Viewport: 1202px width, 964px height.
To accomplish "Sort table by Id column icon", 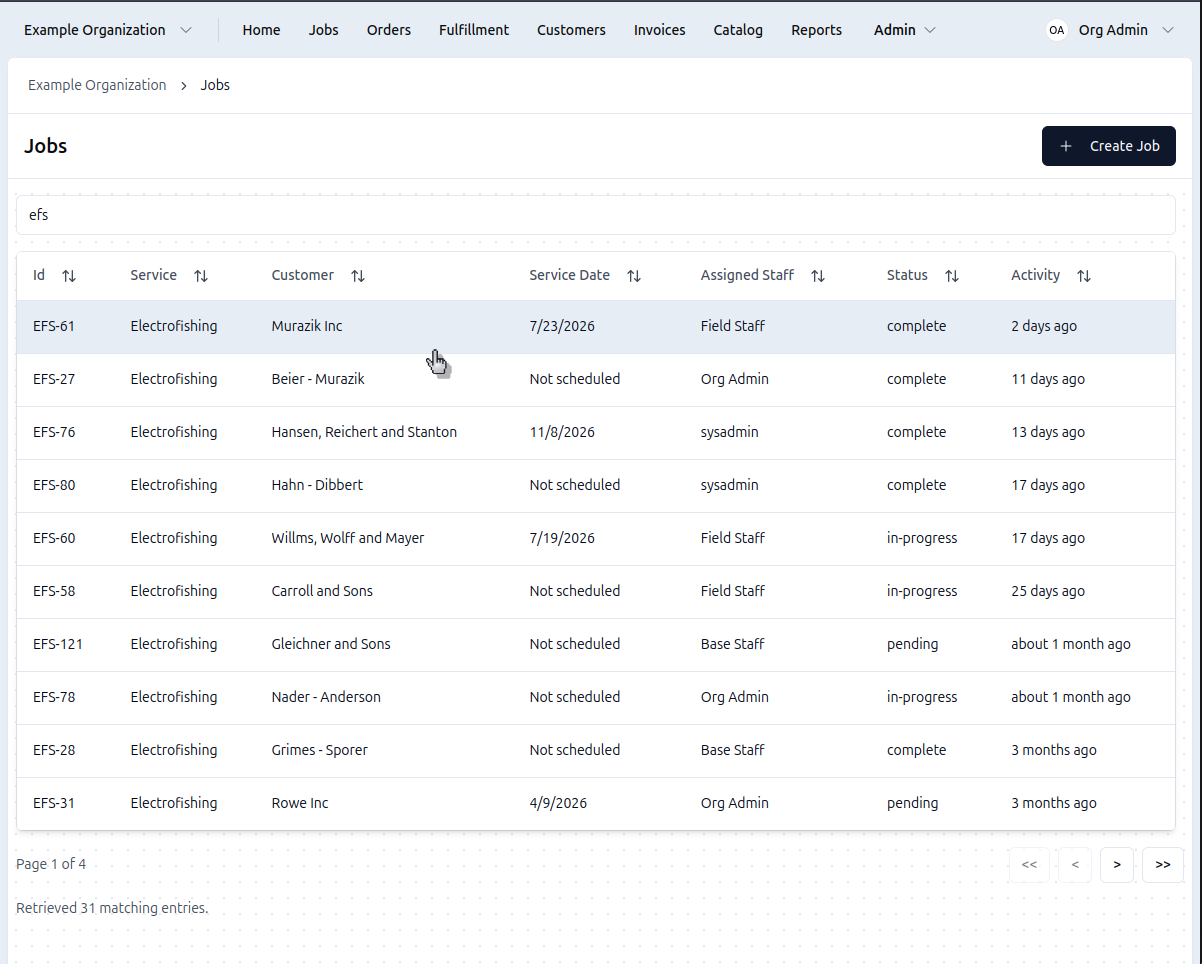I will [x=69, y=276].
